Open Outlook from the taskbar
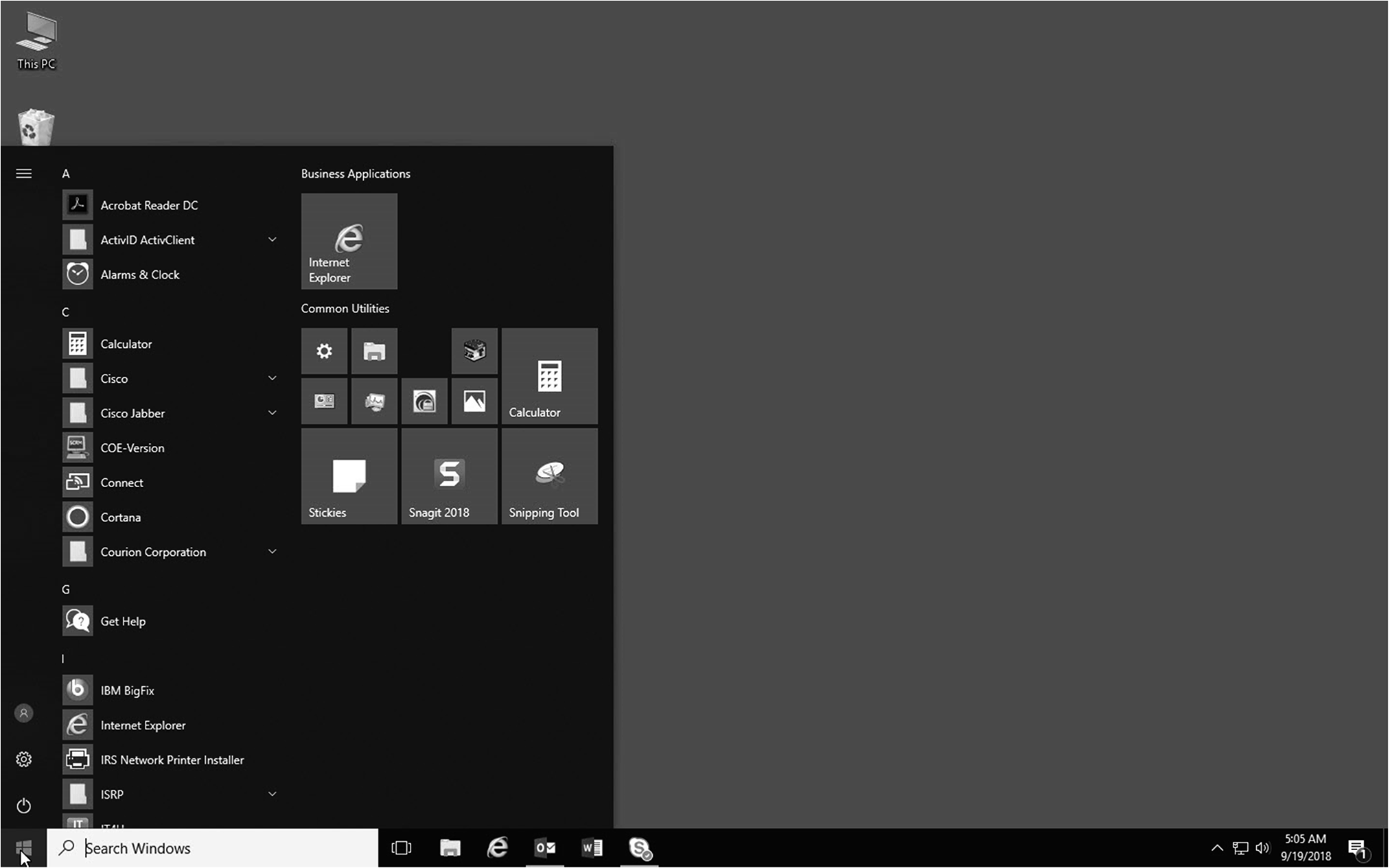 click(545, 848)
